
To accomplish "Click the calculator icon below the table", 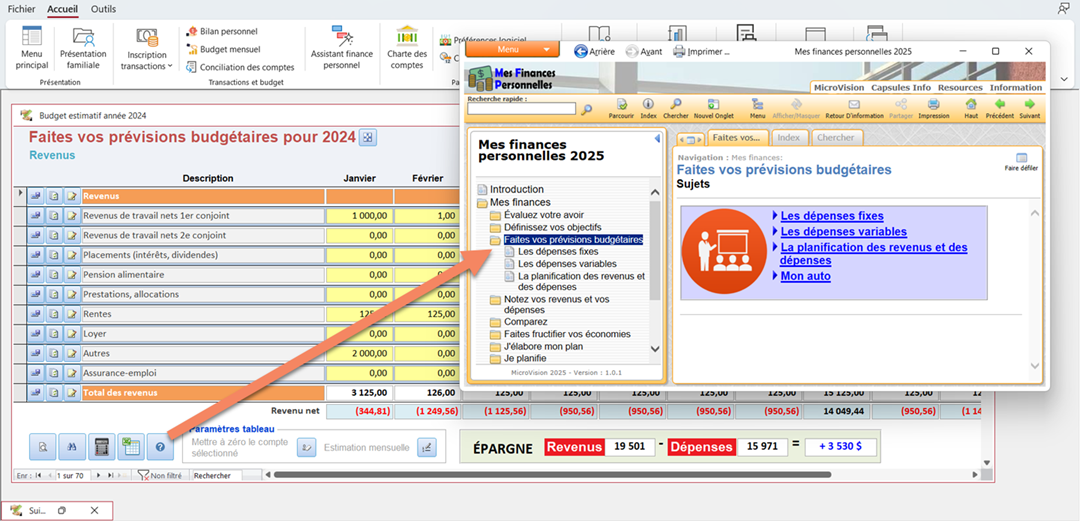I will coord(101,447).
